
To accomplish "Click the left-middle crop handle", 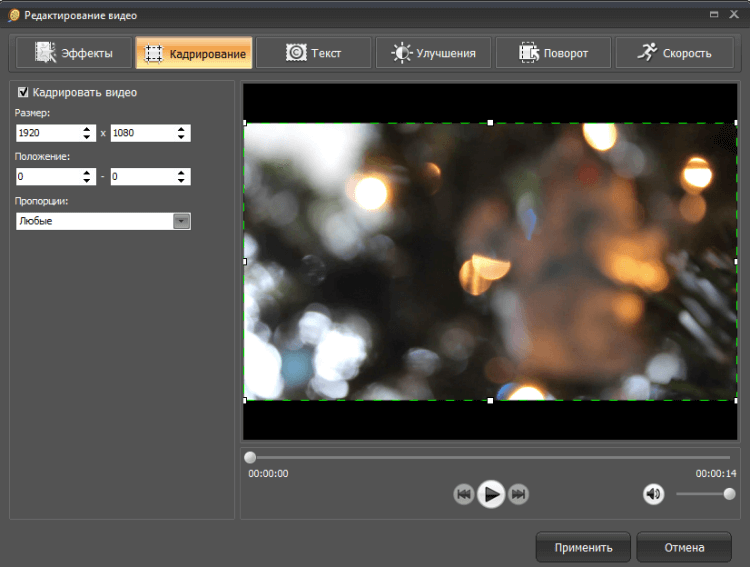I will point(245,262).
